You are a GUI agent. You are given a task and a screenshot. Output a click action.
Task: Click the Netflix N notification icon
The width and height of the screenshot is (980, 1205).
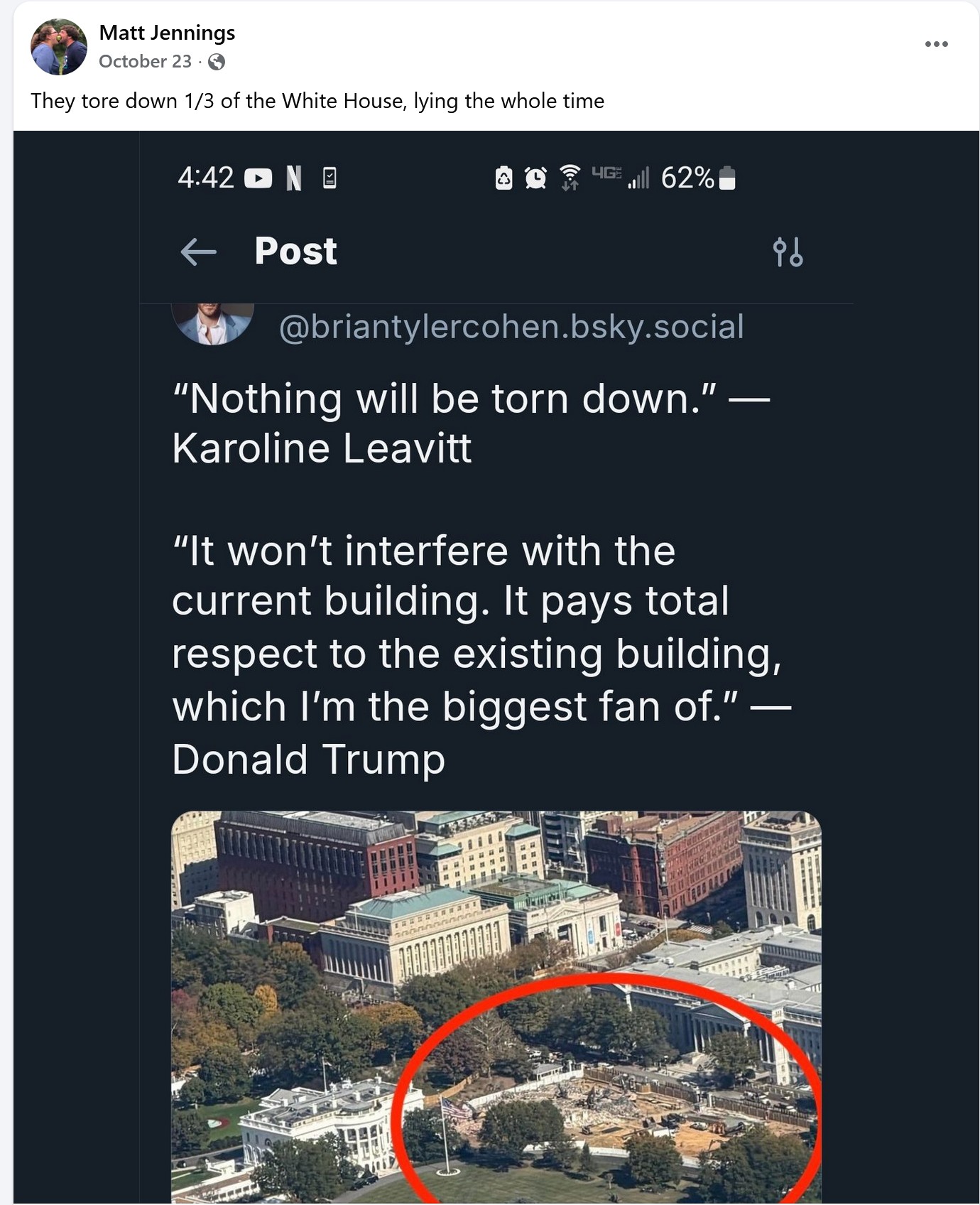(x=293, y=178)
